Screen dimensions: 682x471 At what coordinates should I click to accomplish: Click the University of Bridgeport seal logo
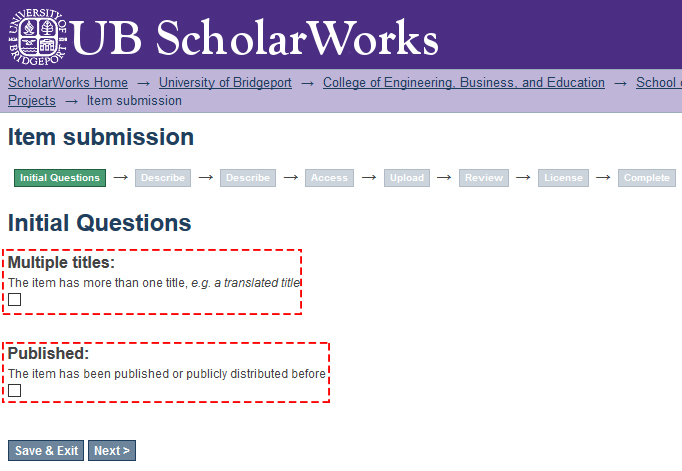pos(38,37)
